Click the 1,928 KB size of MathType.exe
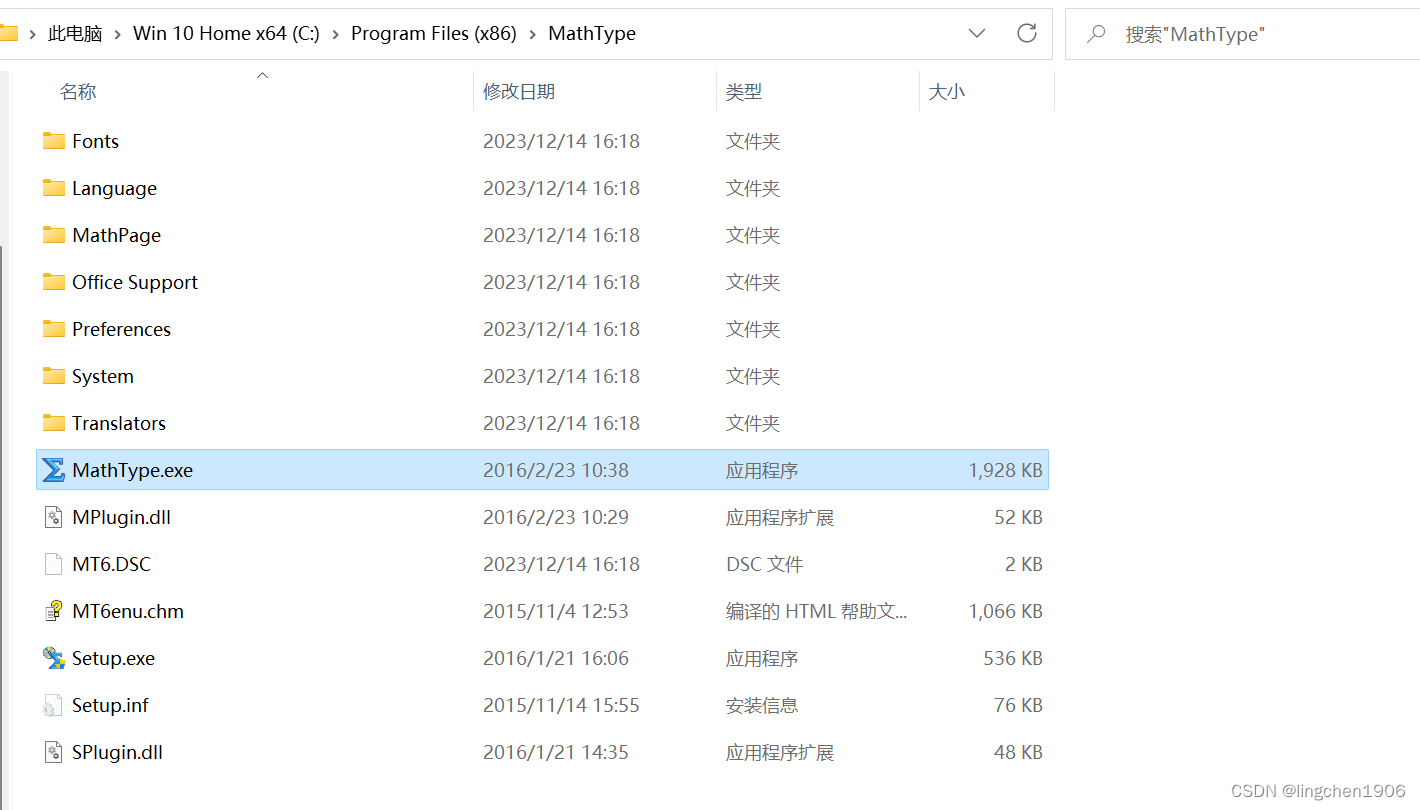The height and width of the screenshot is (810, 1420). coord(1005,470)
